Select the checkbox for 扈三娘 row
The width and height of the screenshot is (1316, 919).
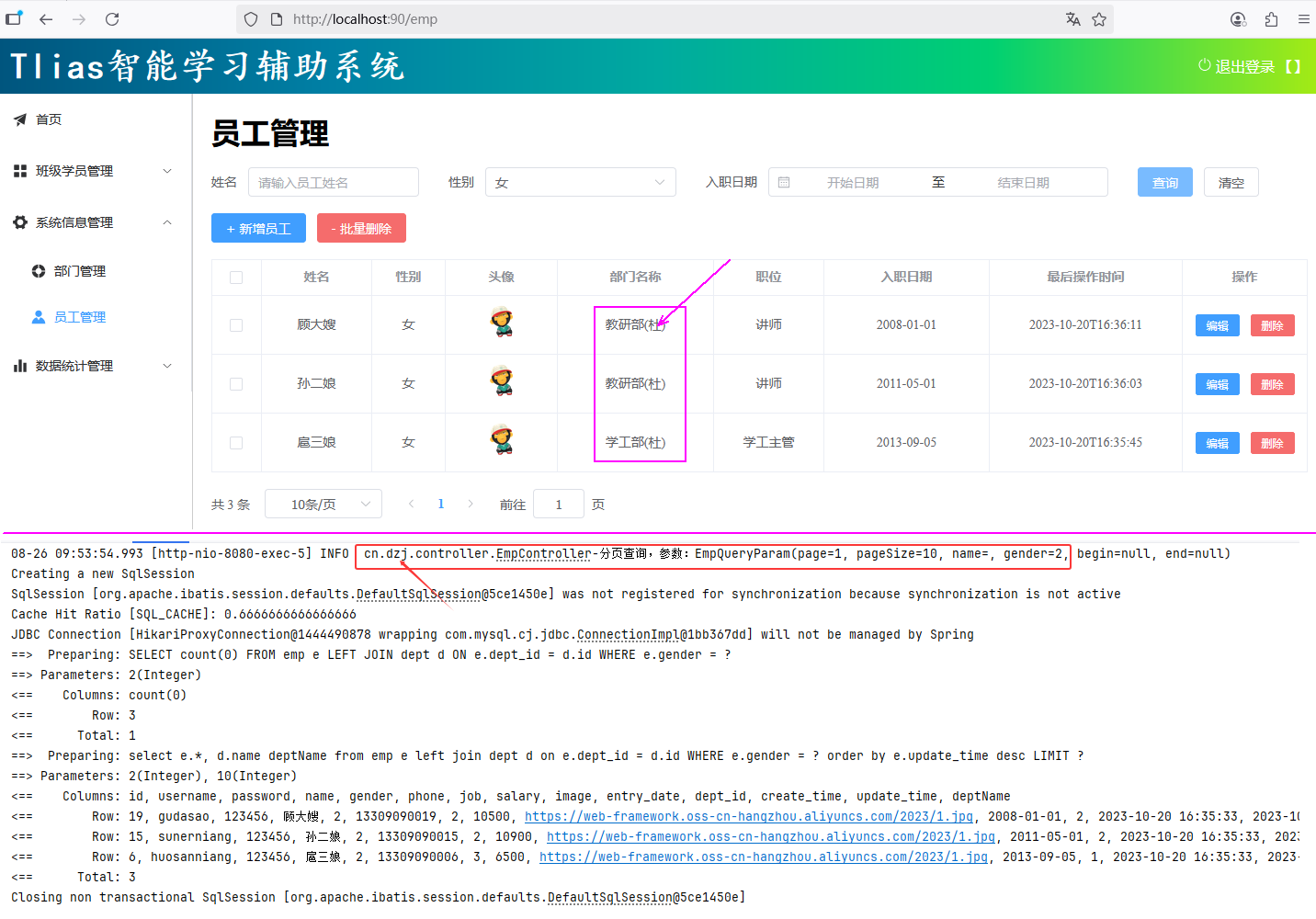coord(236,443)
